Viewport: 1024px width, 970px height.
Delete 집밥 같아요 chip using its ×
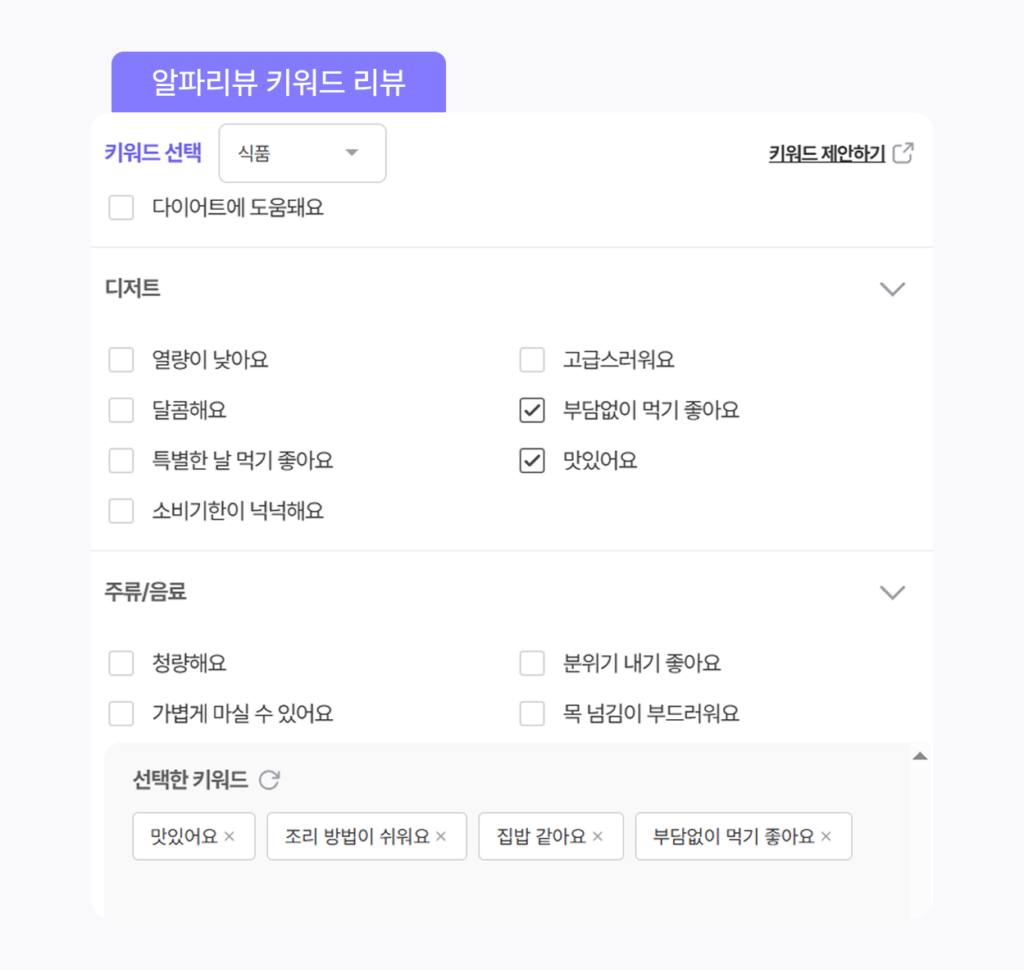[597, 836]
